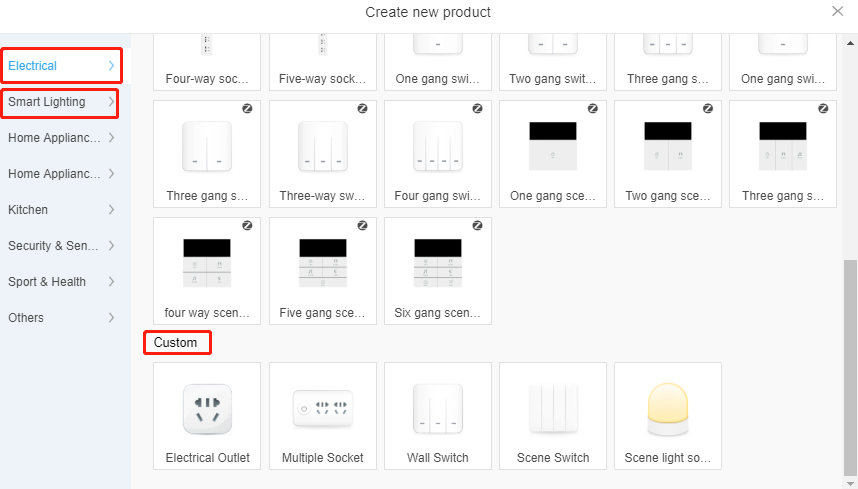Open the Security & Sensors category
This screenshot has height=489, width=858.
[60, 246]
